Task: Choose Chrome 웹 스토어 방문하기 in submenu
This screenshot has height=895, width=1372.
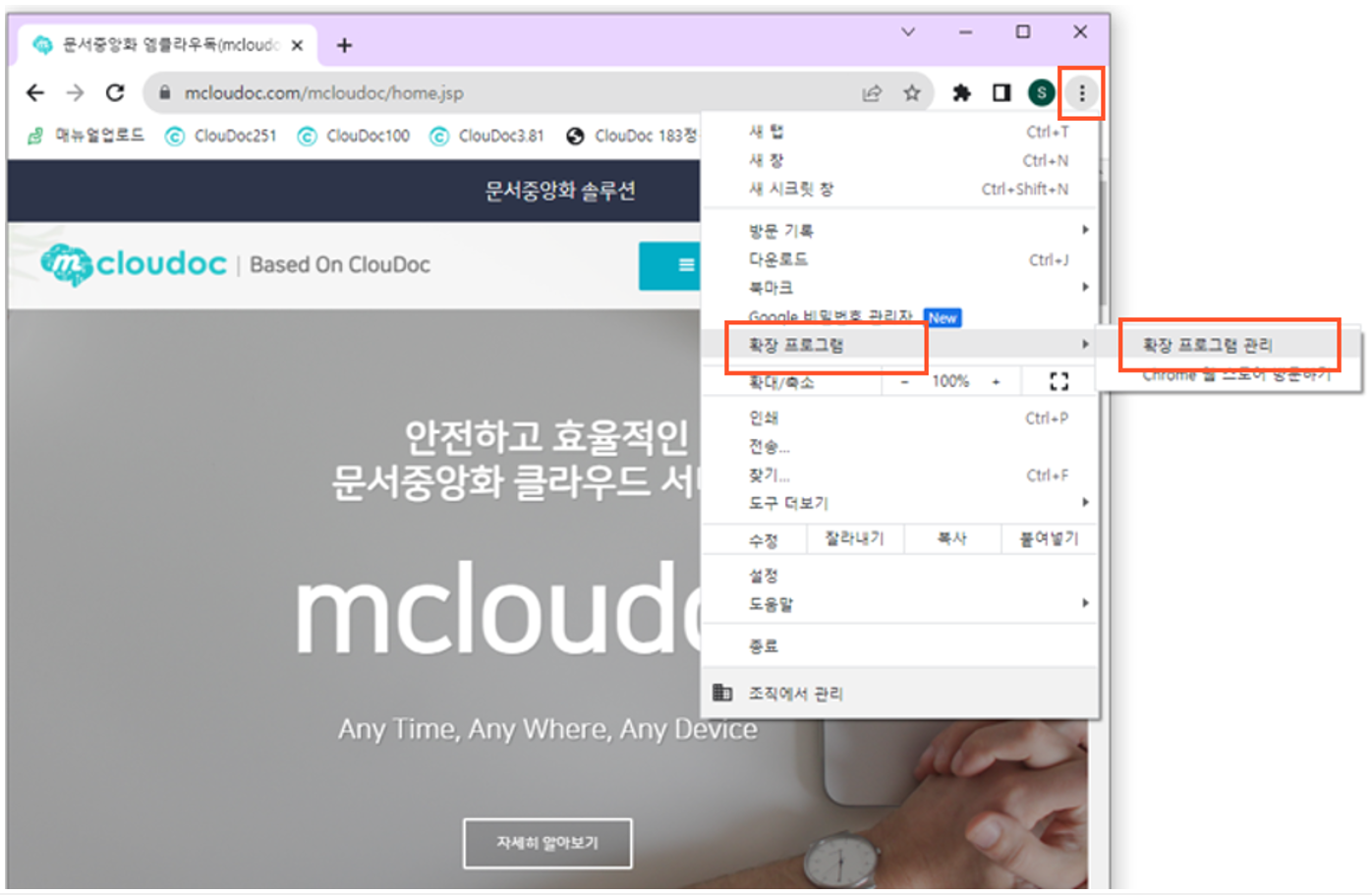Action: [x=1229, y=374]
